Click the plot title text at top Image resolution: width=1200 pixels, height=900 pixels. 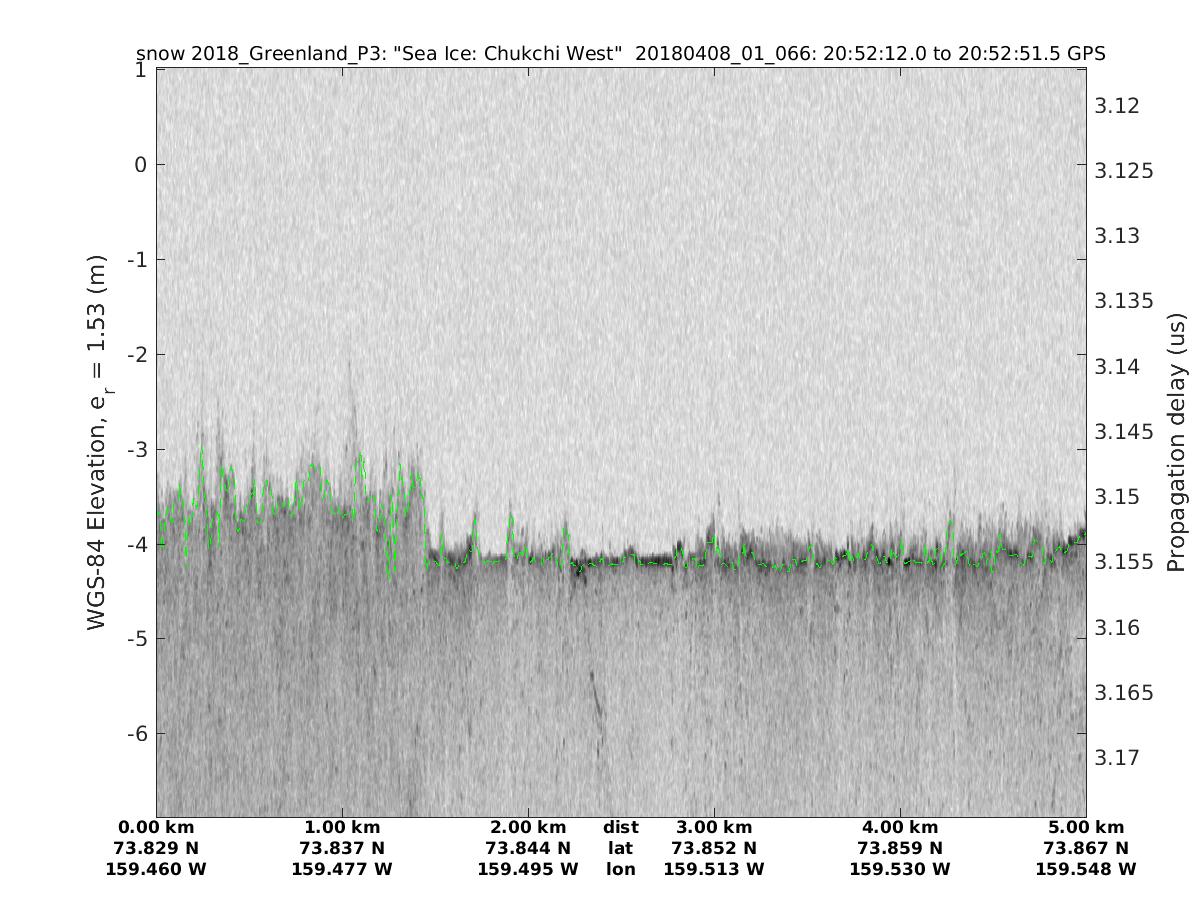click(620, 54)
